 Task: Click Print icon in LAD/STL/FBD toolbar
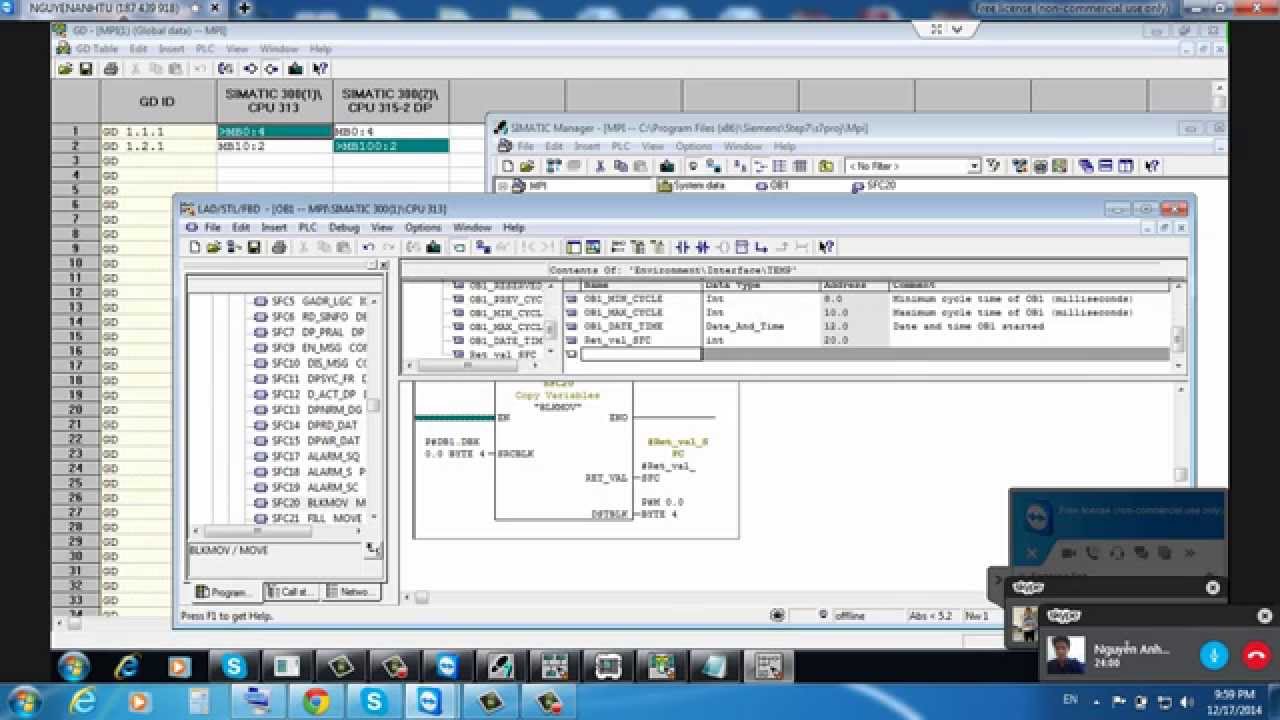(x=279, y=247)
